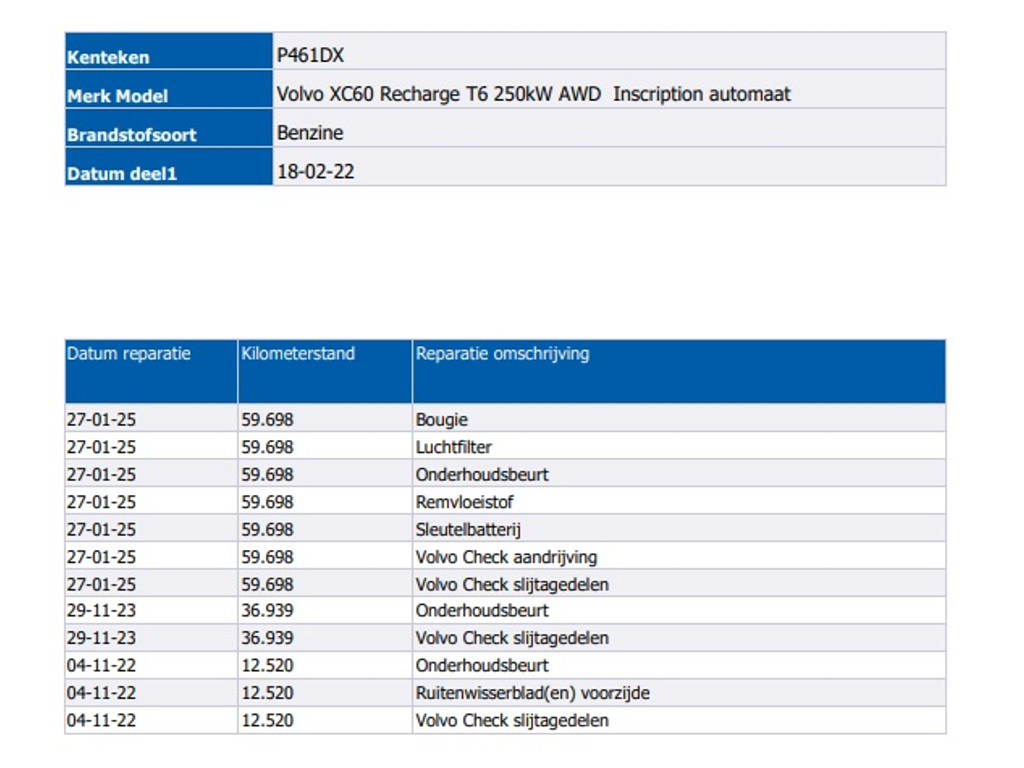Select the Remvloeistof repair entry
1024x768 pixels.
tap(464, 502)
